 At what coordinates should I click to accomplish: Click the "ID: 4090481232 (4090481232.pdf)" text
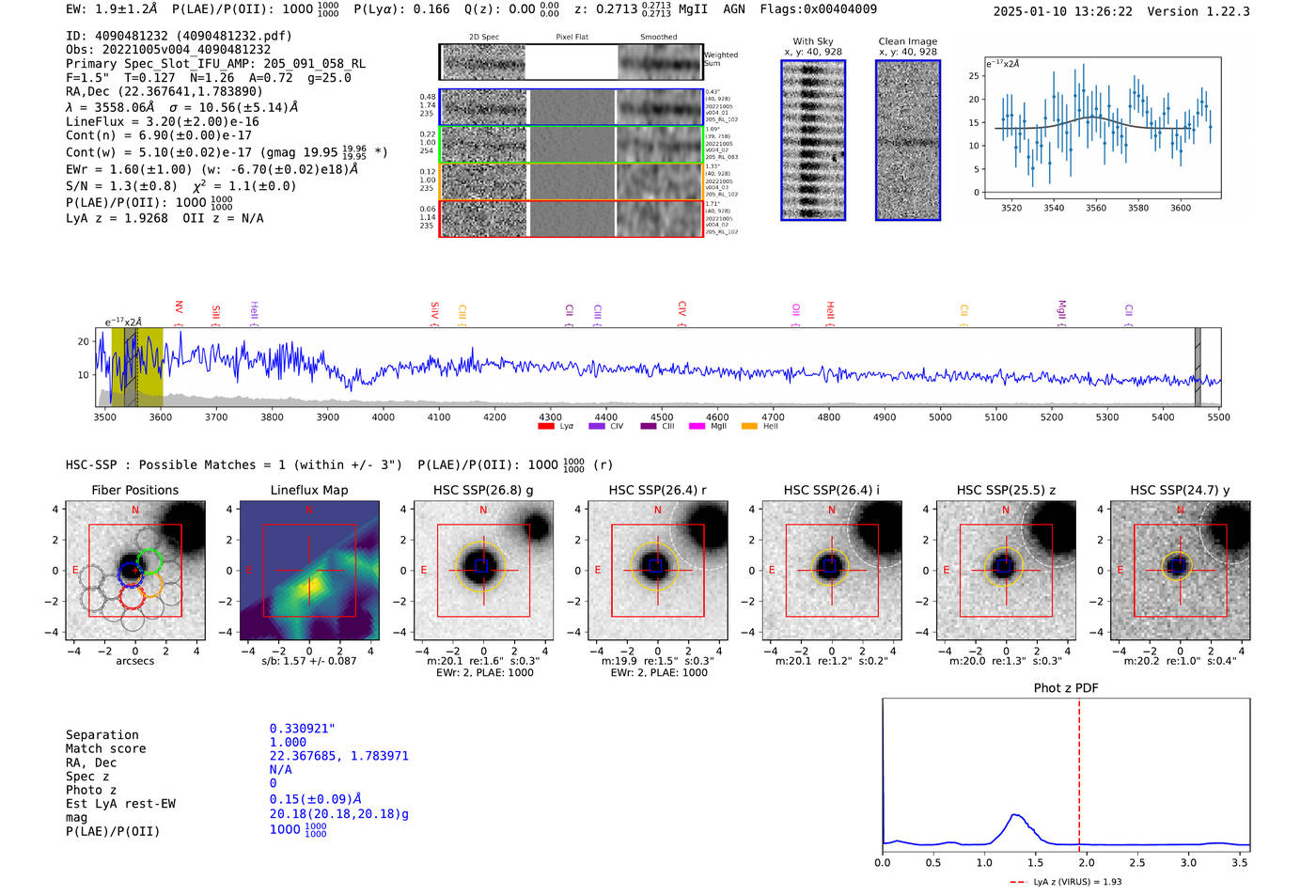click(x=179, y=36)
